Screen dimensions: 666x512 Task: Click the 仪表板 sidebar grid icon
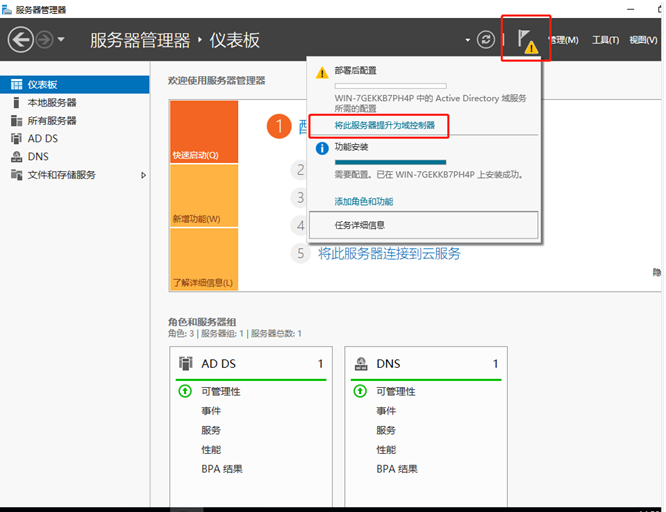click(17, 85)
